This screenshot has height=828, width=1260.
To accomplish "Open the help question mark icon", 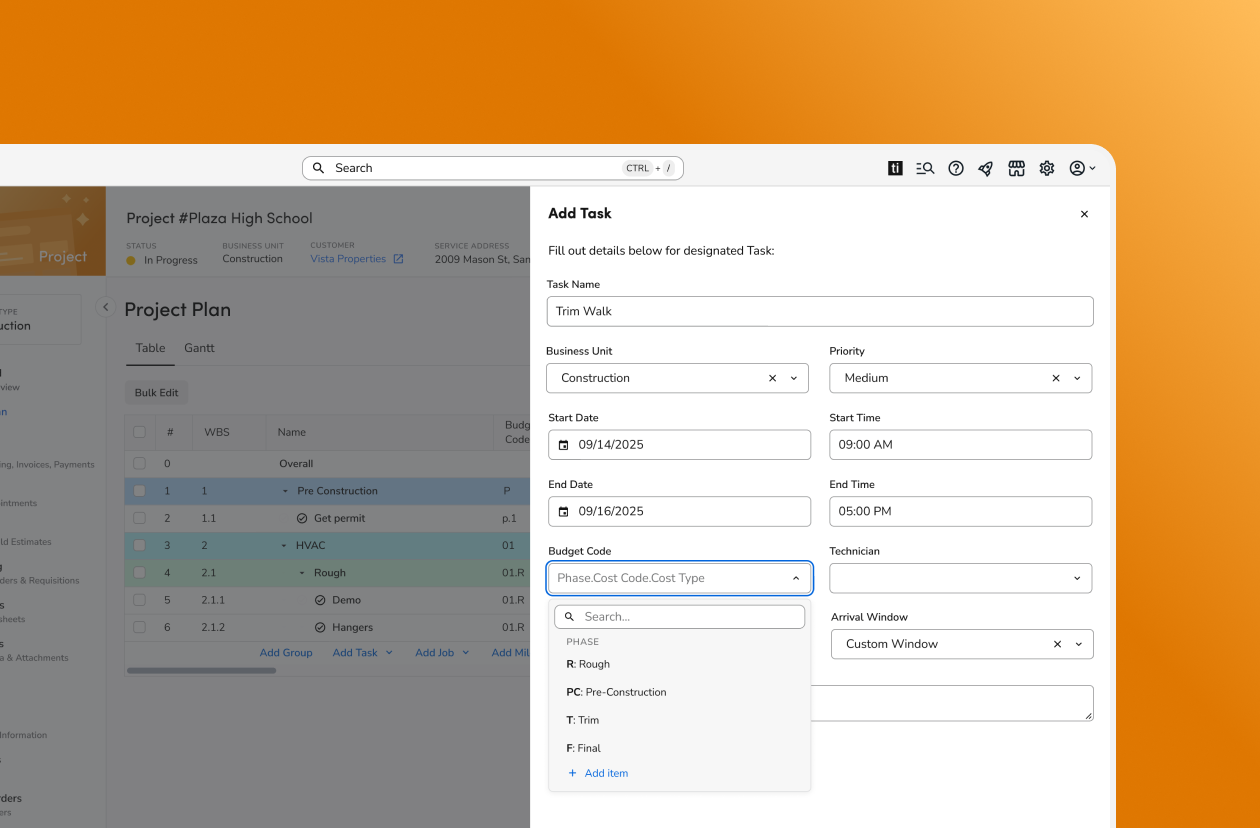I will click(x=956, y=168).
